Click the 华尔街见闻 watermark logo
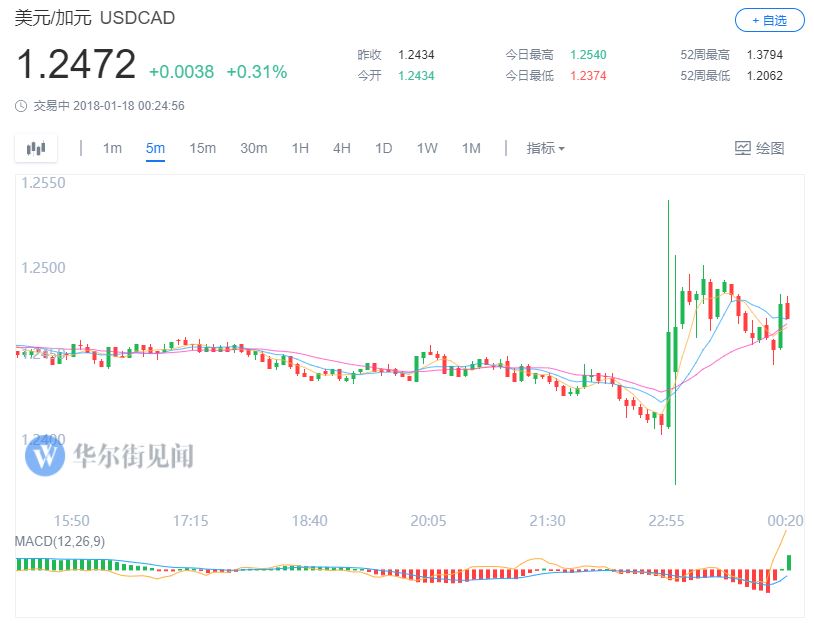This screenshot has height=628, width=814. [x=44, y=457]
